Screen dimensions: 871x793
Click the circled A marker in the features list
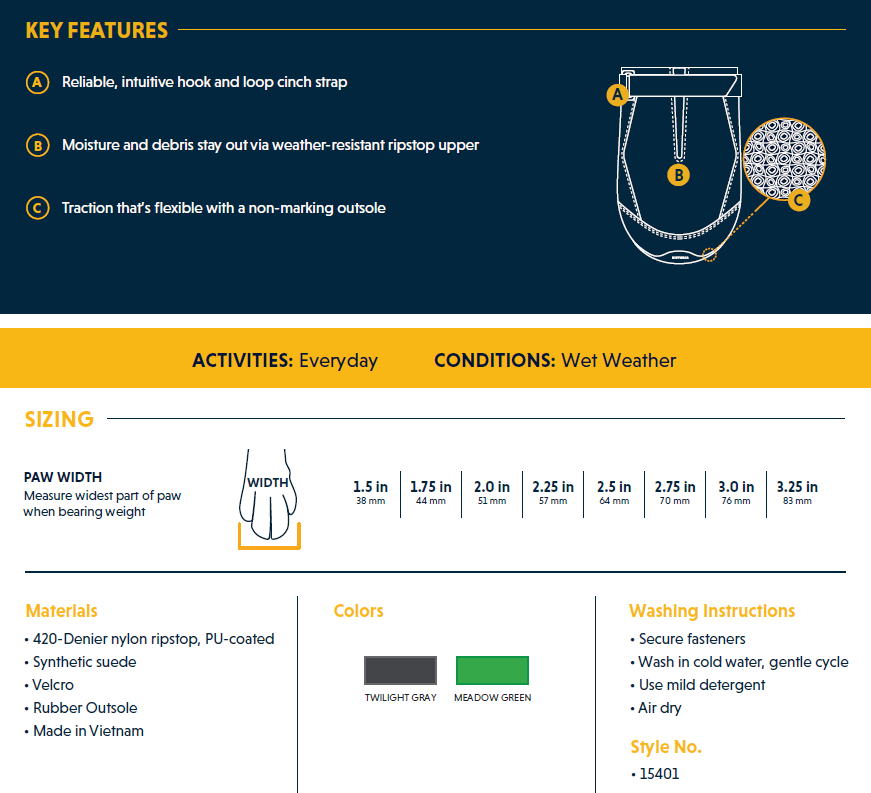pyautogui.click(x=37, y=82)
